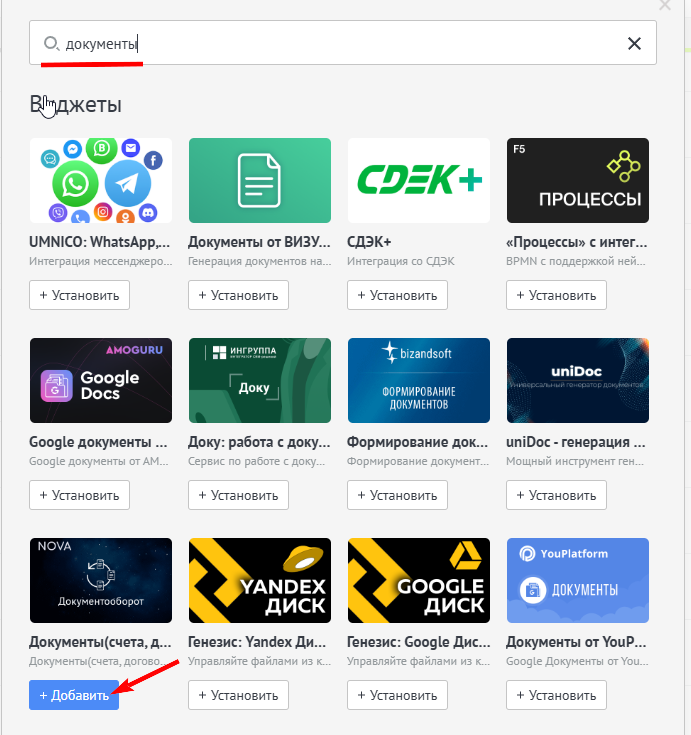Click Добавить button for Документооборот widget
Viewport: 691px width, 735px height.
tap(74, 695)
